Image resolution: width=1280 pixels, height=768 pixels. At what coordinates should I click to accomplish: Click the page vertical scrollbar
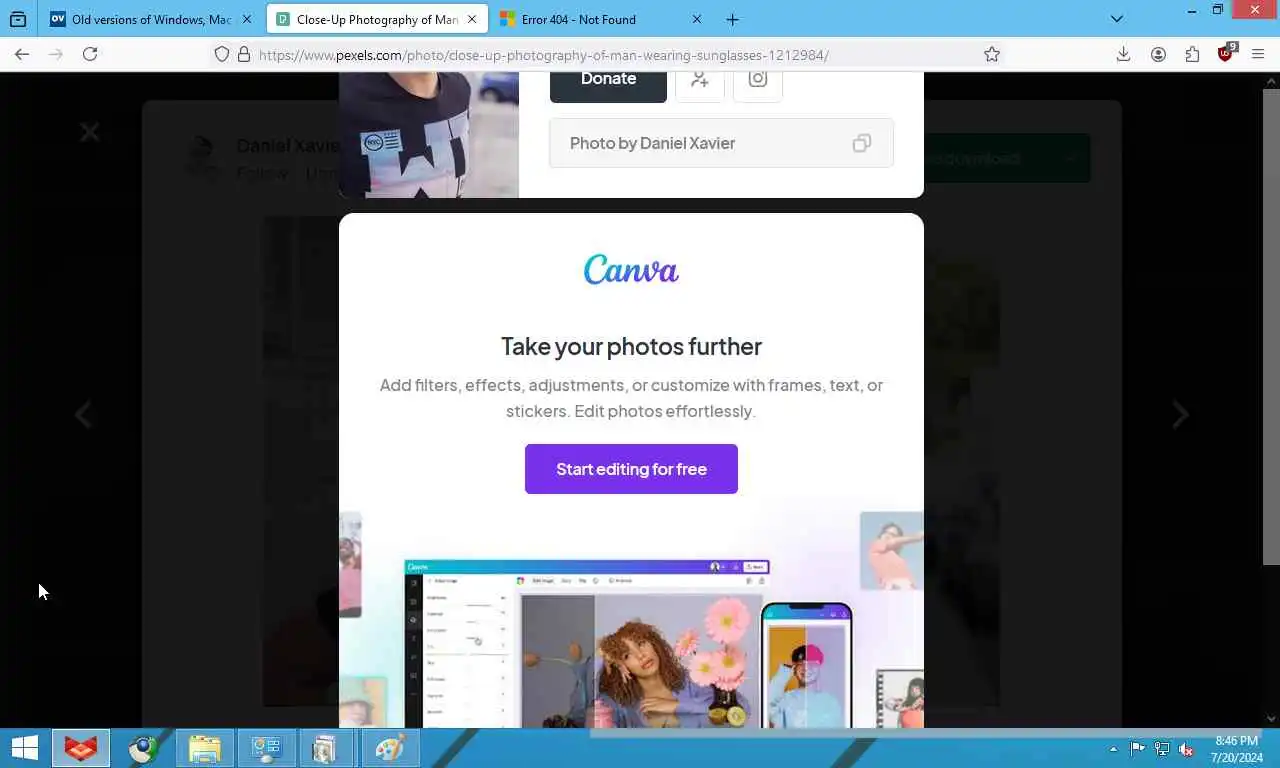[x=1271, y=327]
